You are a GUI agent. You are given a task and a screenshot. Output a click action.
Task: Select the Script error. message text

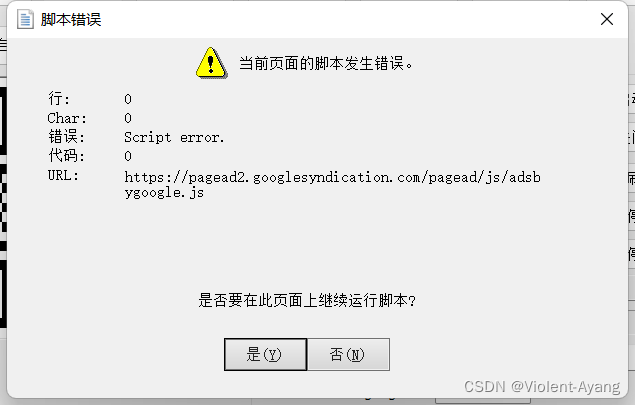(x=174, y=137)
